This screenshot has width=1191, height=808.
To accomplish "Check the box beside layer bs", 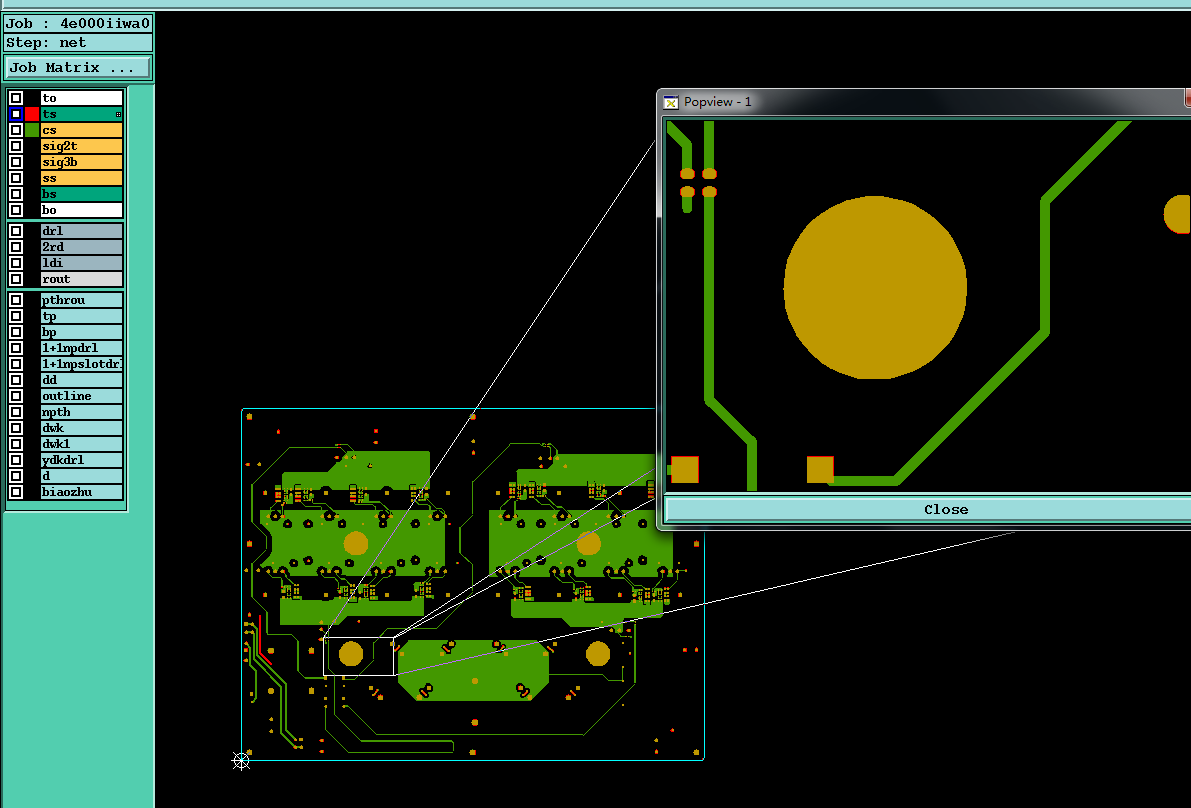I will tap(16, 194).
